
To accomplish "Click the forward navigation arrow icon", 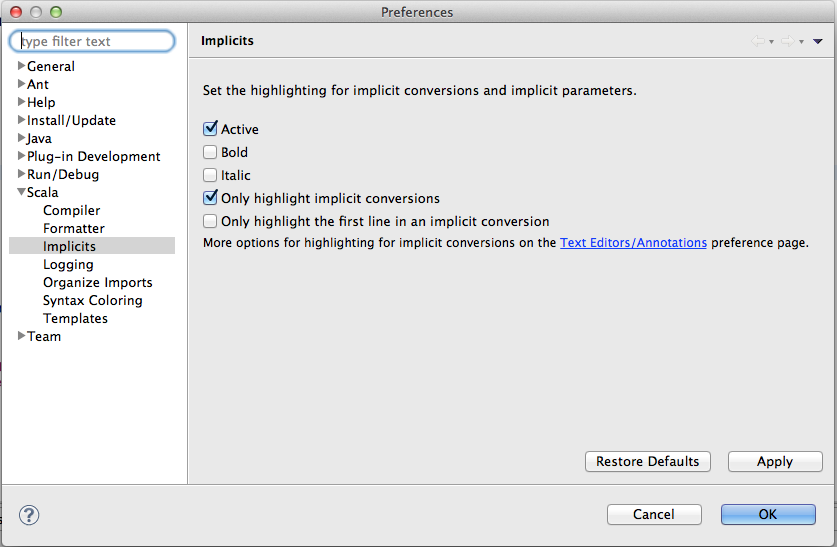I will pyautogui.click(x=787, y=41).
